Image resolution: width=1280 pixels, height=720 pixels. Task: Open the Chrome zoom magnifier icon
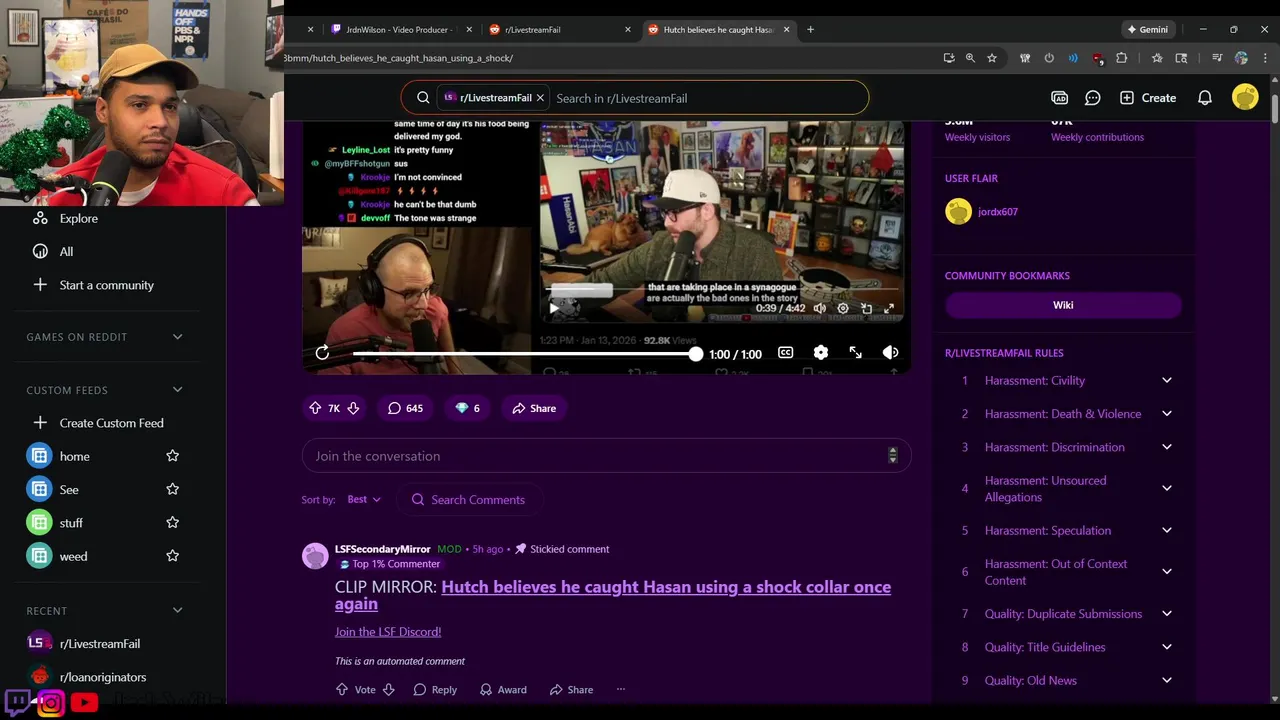click(970, 58)
